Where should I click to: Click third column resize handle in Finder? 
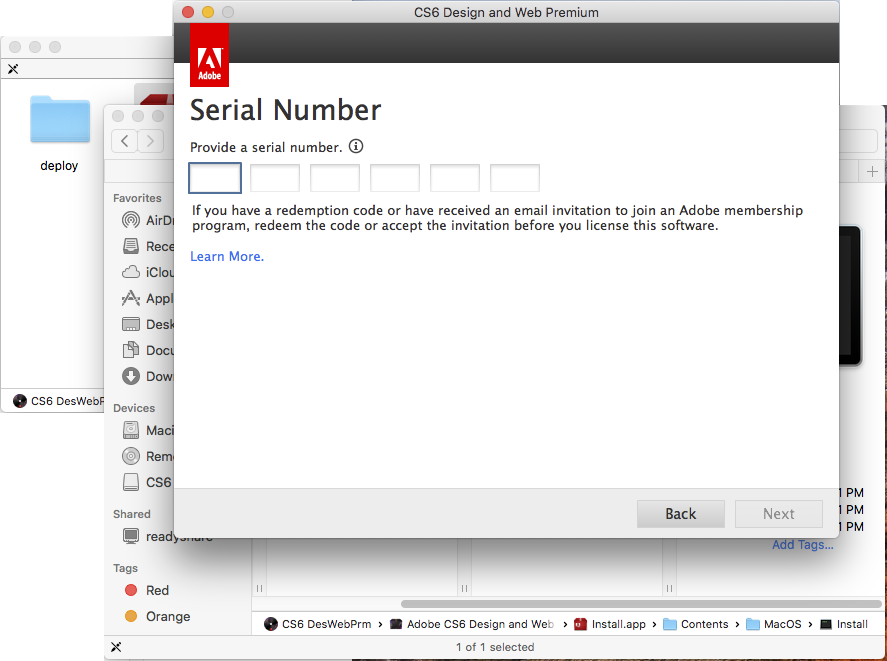pyautogui.click(x=669, y=589)
